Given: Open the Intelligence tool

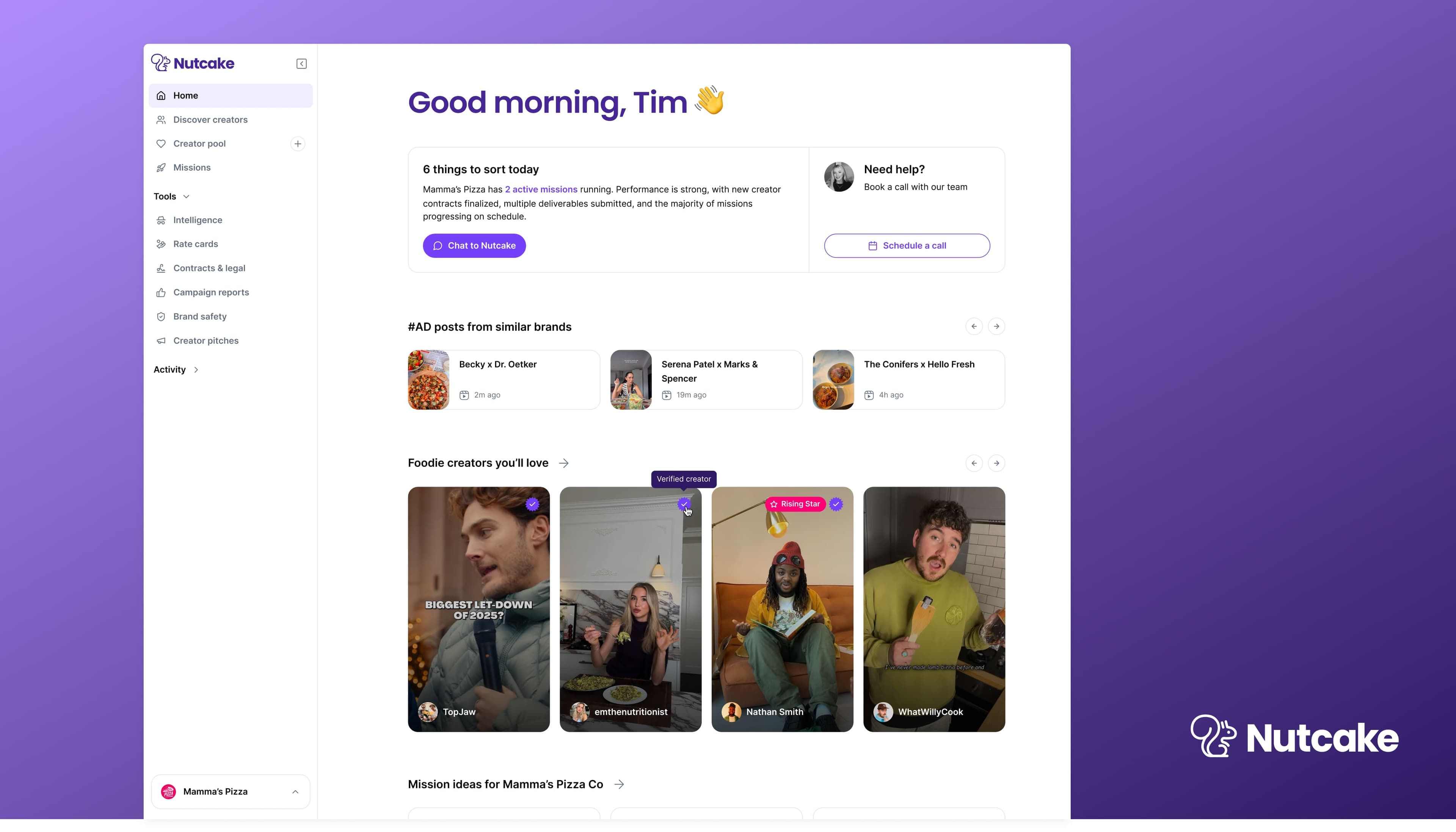Looking at the screenshot, I should click(x=231, y=220).
